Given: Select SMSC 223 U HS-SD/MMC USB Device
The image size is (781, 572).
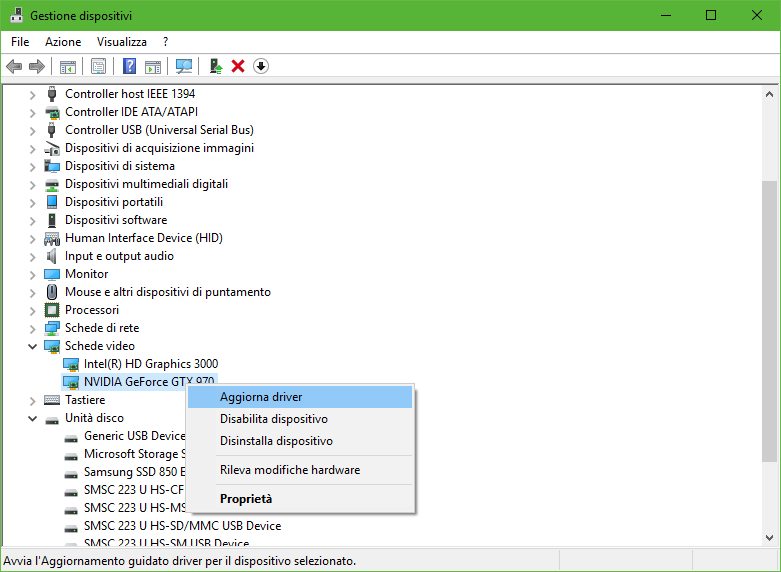Looking at the screenshot, I should click(x=182, y=526).
